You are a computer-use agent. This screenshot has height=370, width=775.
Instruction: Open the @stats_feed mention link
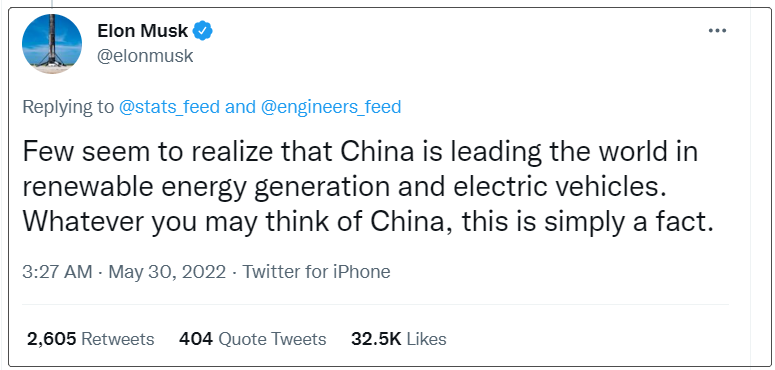(169, 107)
